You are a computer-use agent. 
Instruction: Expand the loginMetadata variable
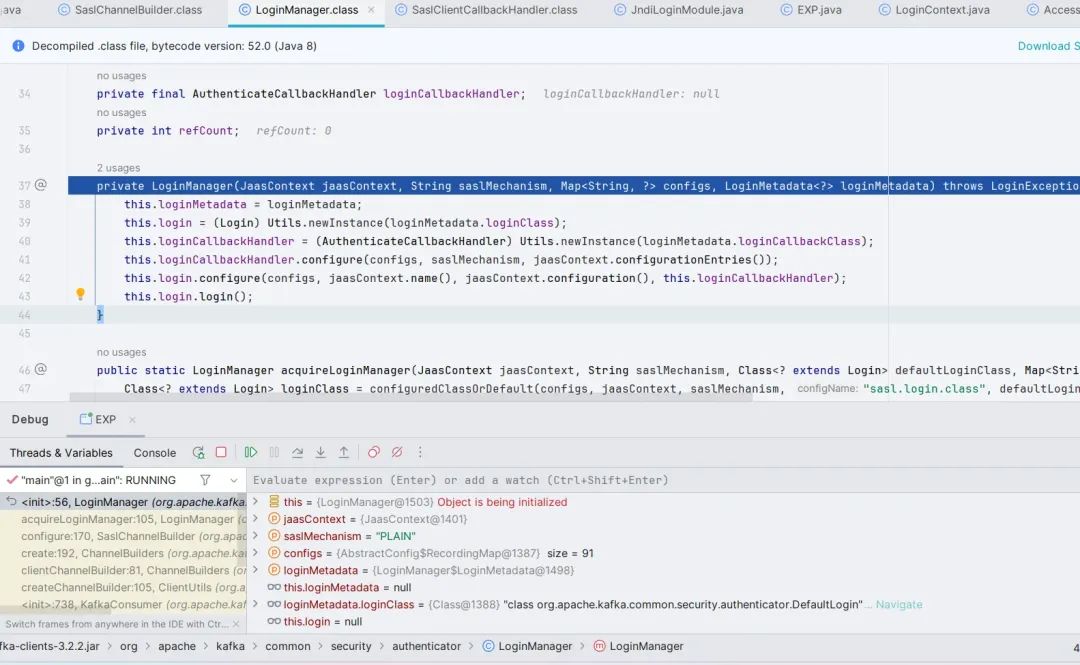256,570
